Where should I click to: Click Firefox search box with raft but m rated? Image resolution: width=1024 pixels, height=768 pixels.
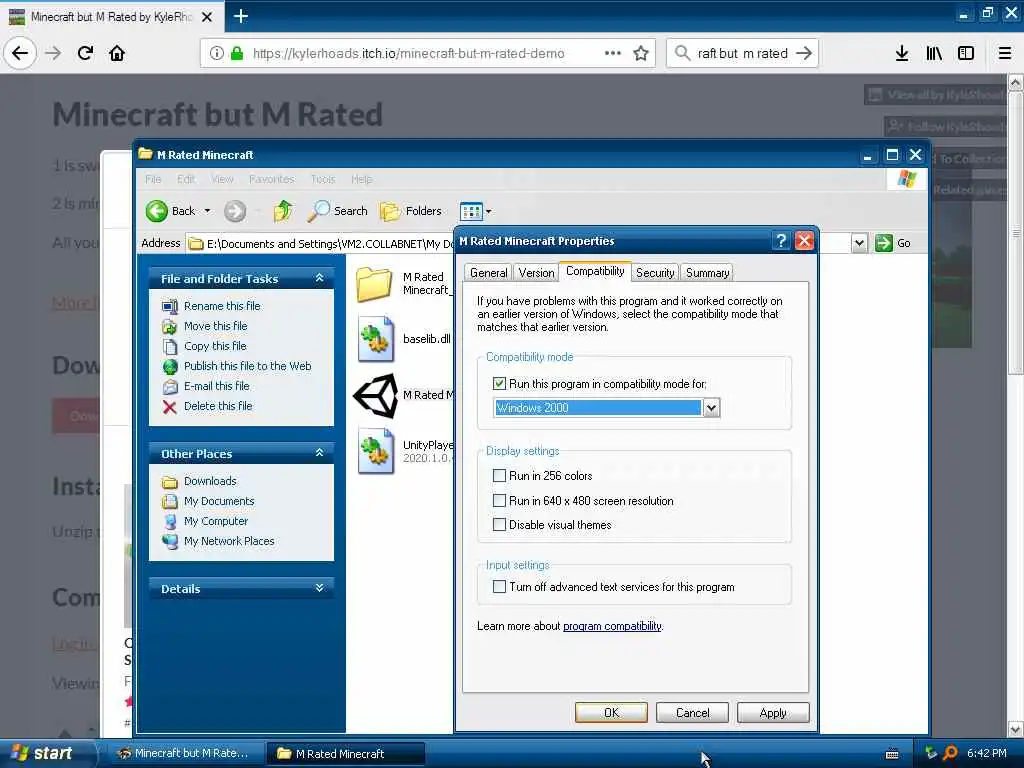pyautogui.click(x=743, y=53)
